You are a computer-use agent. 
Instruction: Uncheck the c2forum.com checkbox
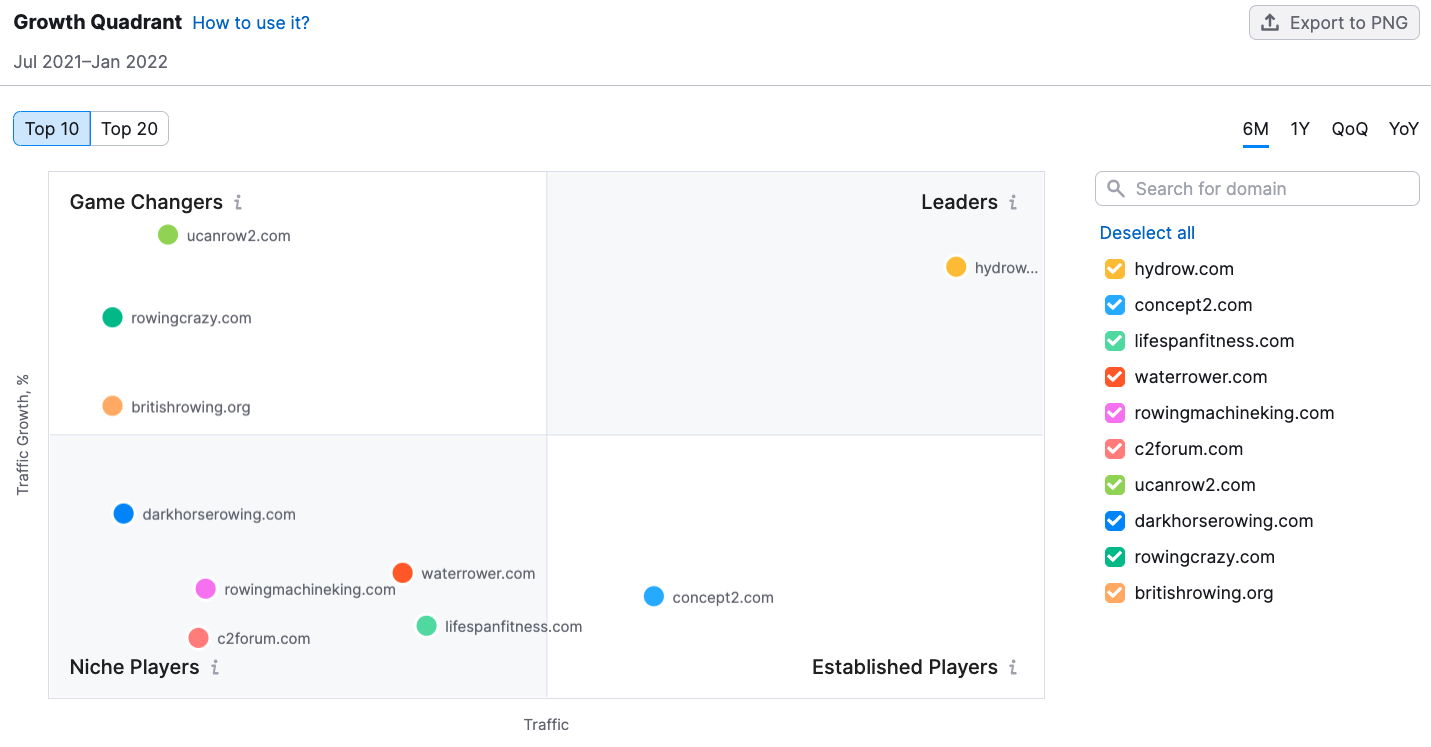(1115, 449)
